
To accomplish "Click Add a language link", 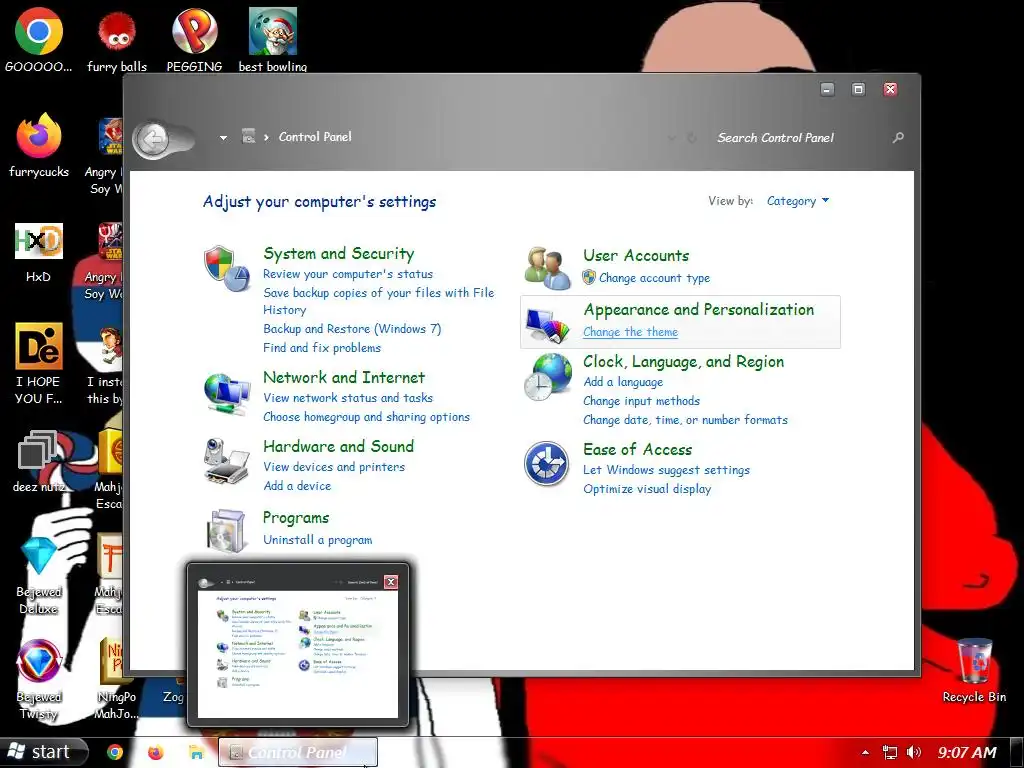I will (x=623, y=382).
